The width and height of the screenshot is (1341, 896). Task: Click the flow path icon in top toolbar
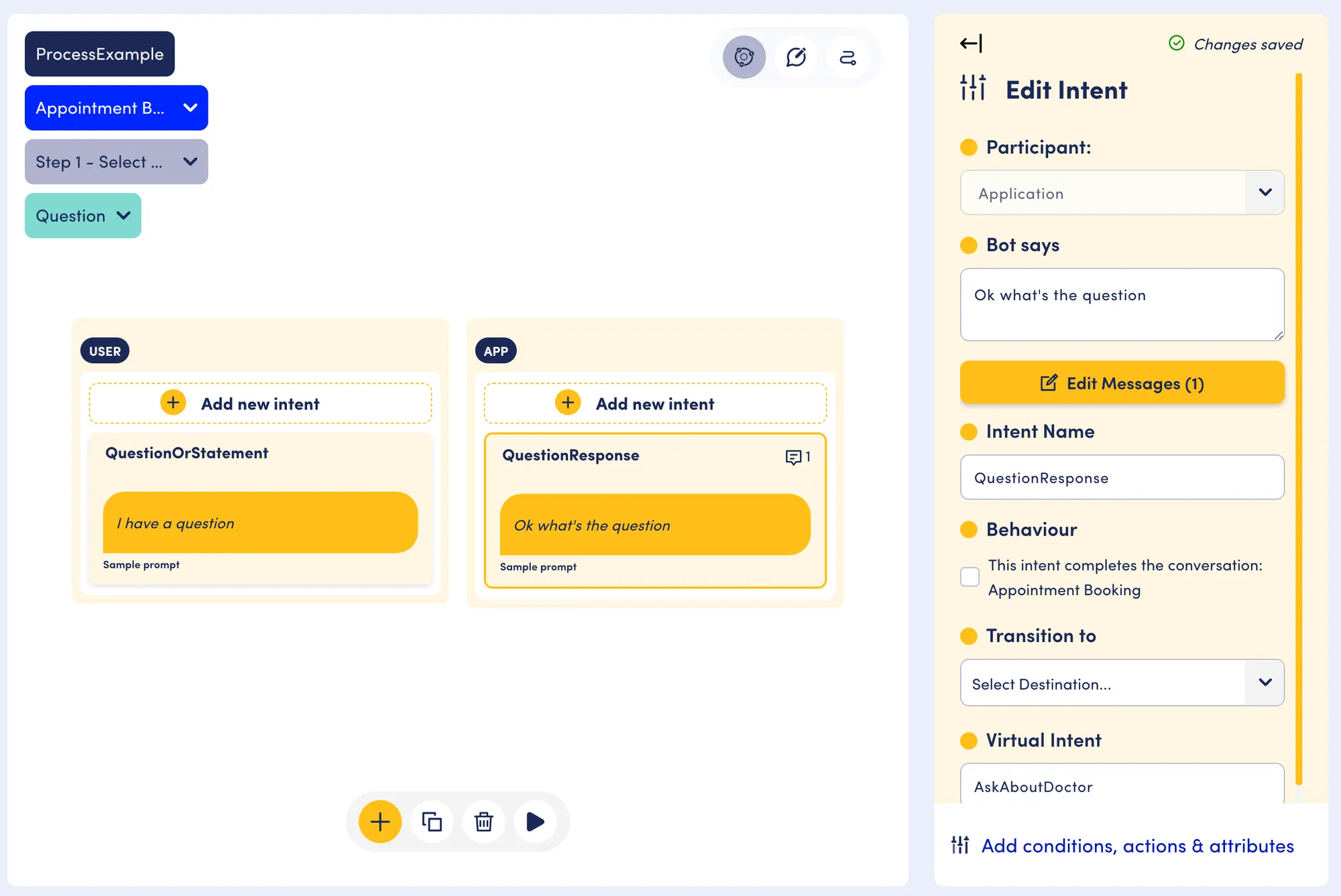tap(848, 57)
